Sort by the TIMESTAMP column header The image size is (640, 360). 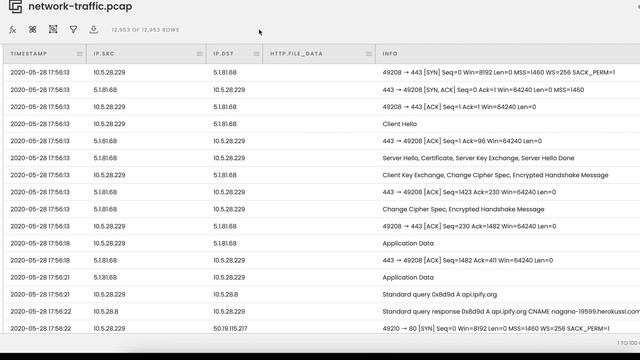29,54
